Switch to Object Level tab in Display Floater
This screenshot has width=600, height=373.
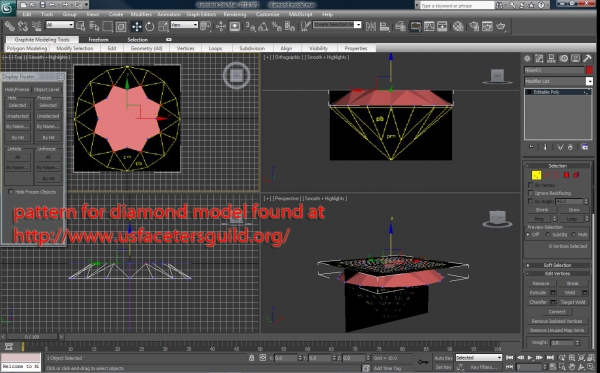46,90
